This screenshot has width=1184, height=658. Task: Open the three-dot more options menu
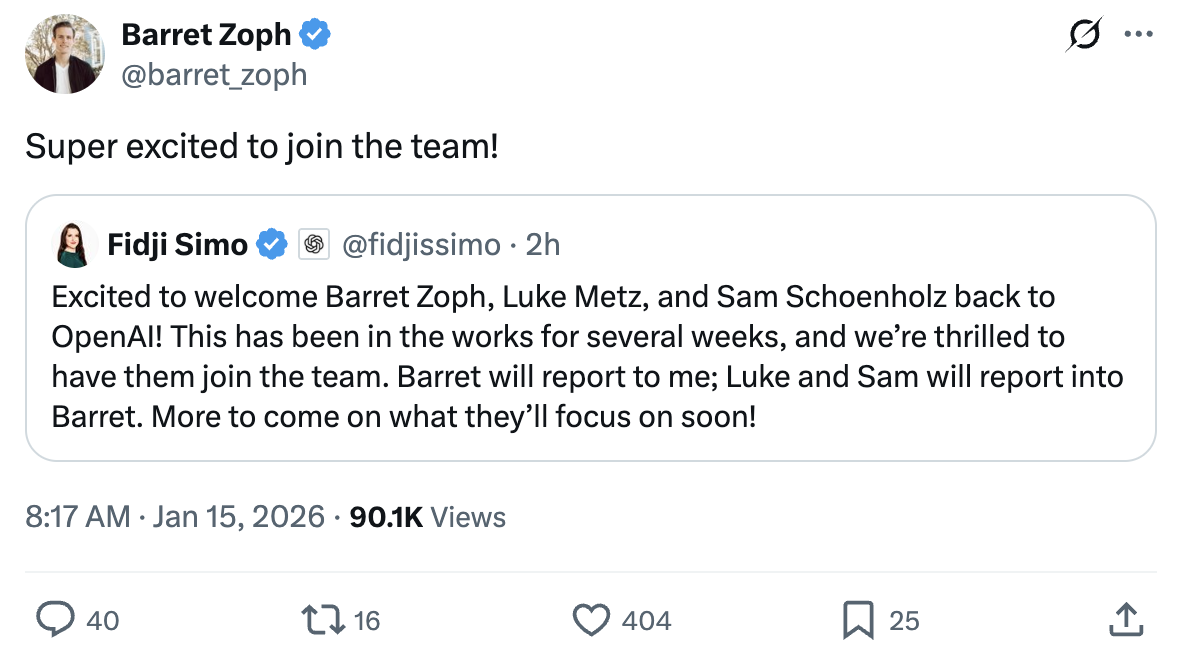[x=1138, y=35]
